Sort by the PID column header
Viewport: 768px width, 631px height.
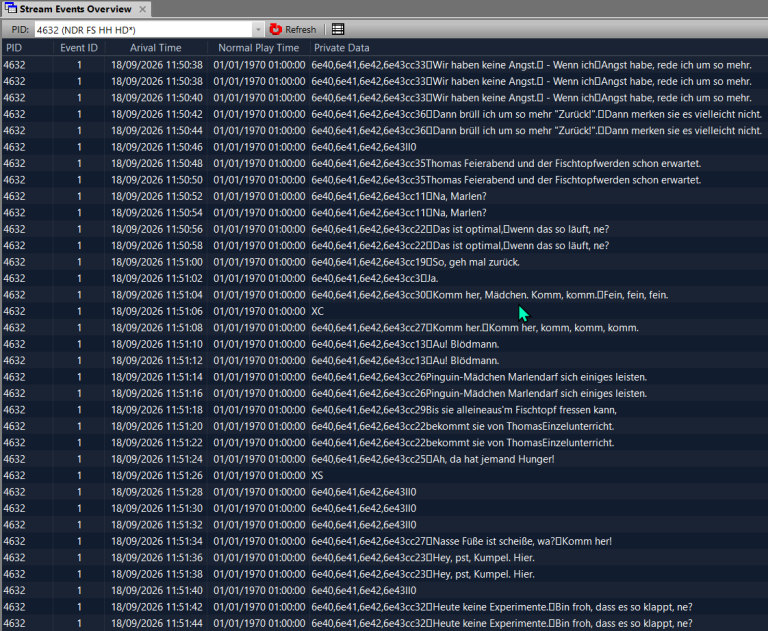[14, 48]
